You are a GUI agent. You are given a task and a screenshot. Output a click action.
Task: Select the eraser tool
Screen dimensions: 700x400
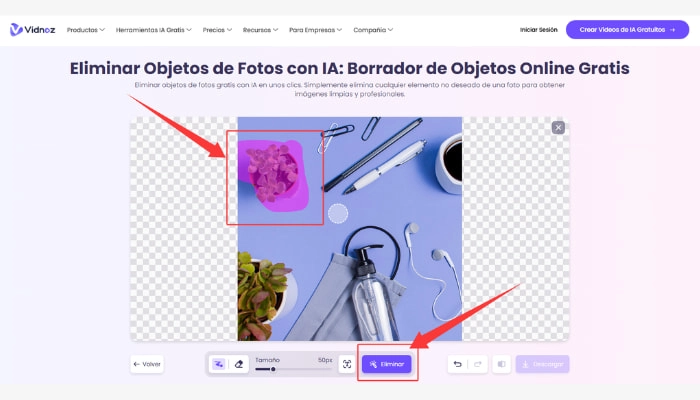[x=239, y=364]
